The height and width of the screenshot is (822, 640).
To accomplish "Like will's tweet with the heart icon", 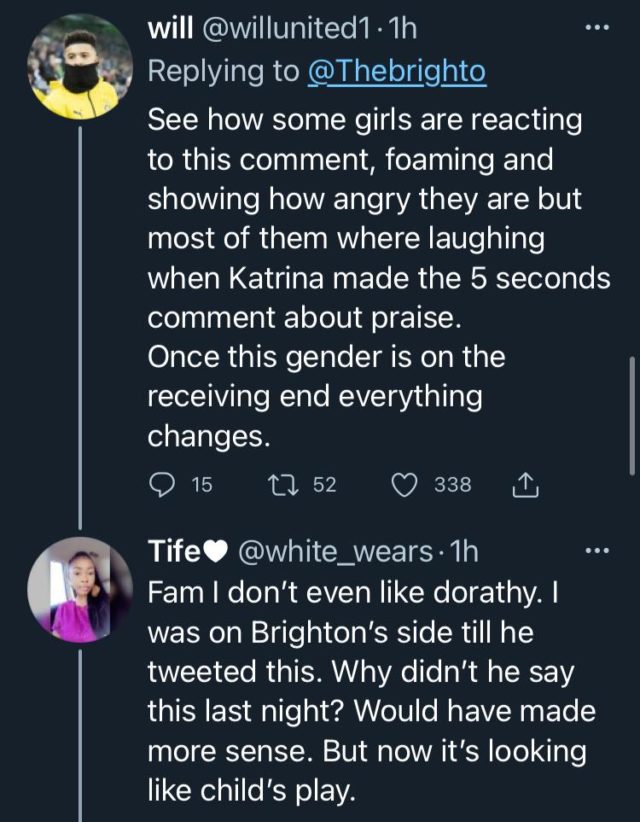I will tap(404, 485).
